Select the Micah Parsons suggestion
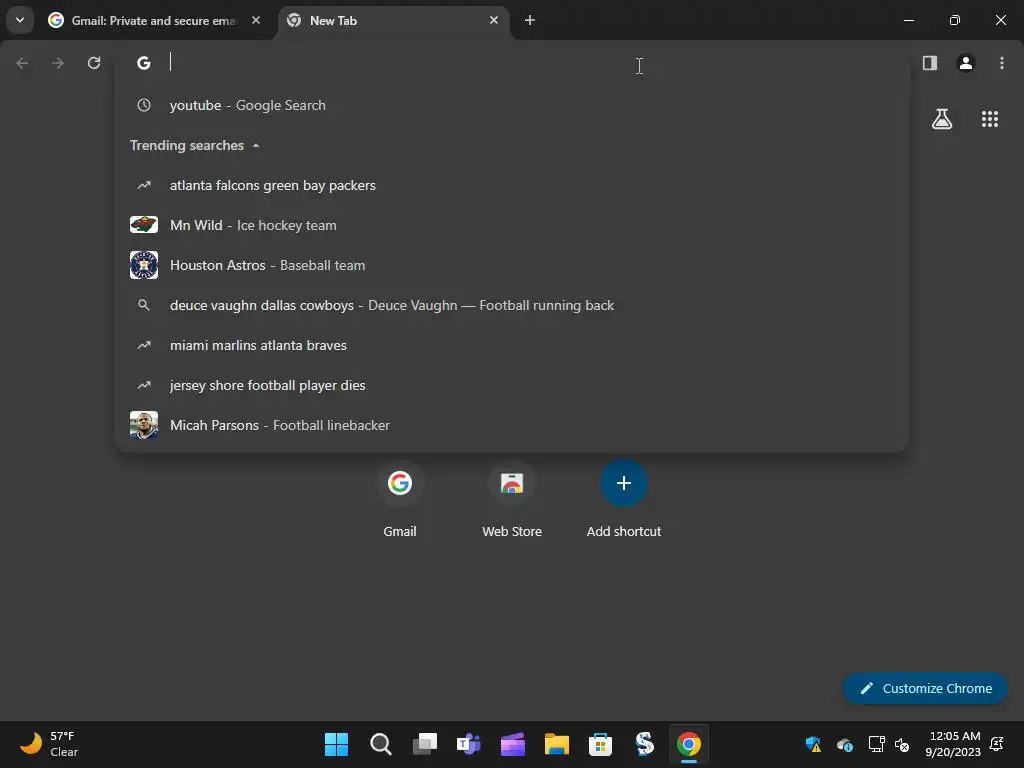The height and width of the screenshot is (768, 1024). click(512, 425)
